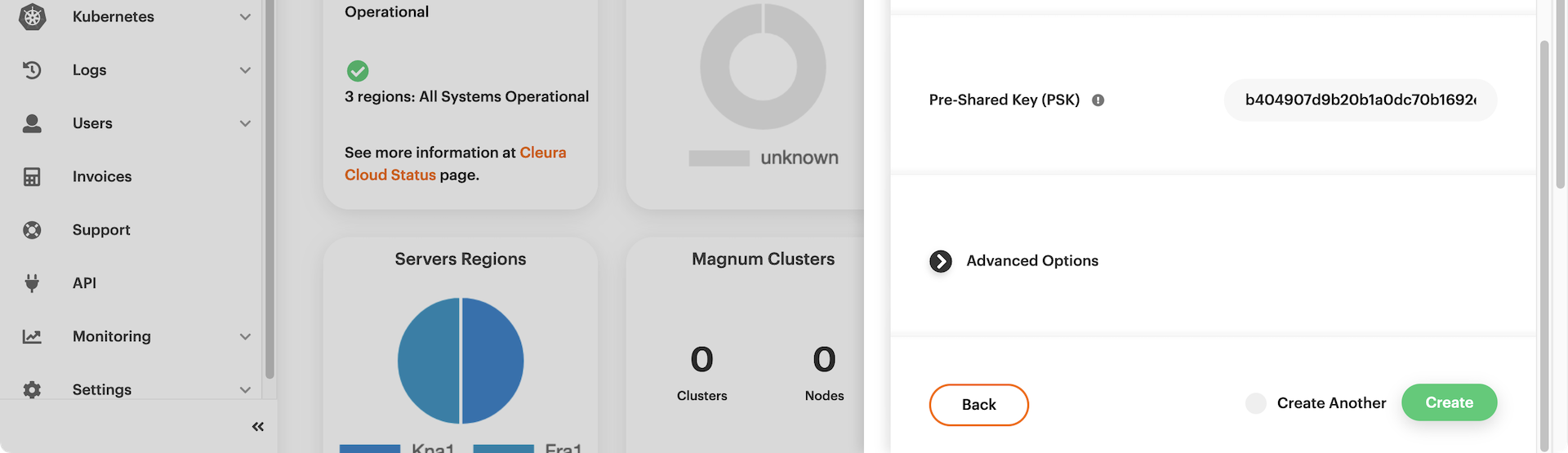Expand the Kubernetes menu chevron
This screenshot has height=453, width=1568.
click(x=245, y=17)
